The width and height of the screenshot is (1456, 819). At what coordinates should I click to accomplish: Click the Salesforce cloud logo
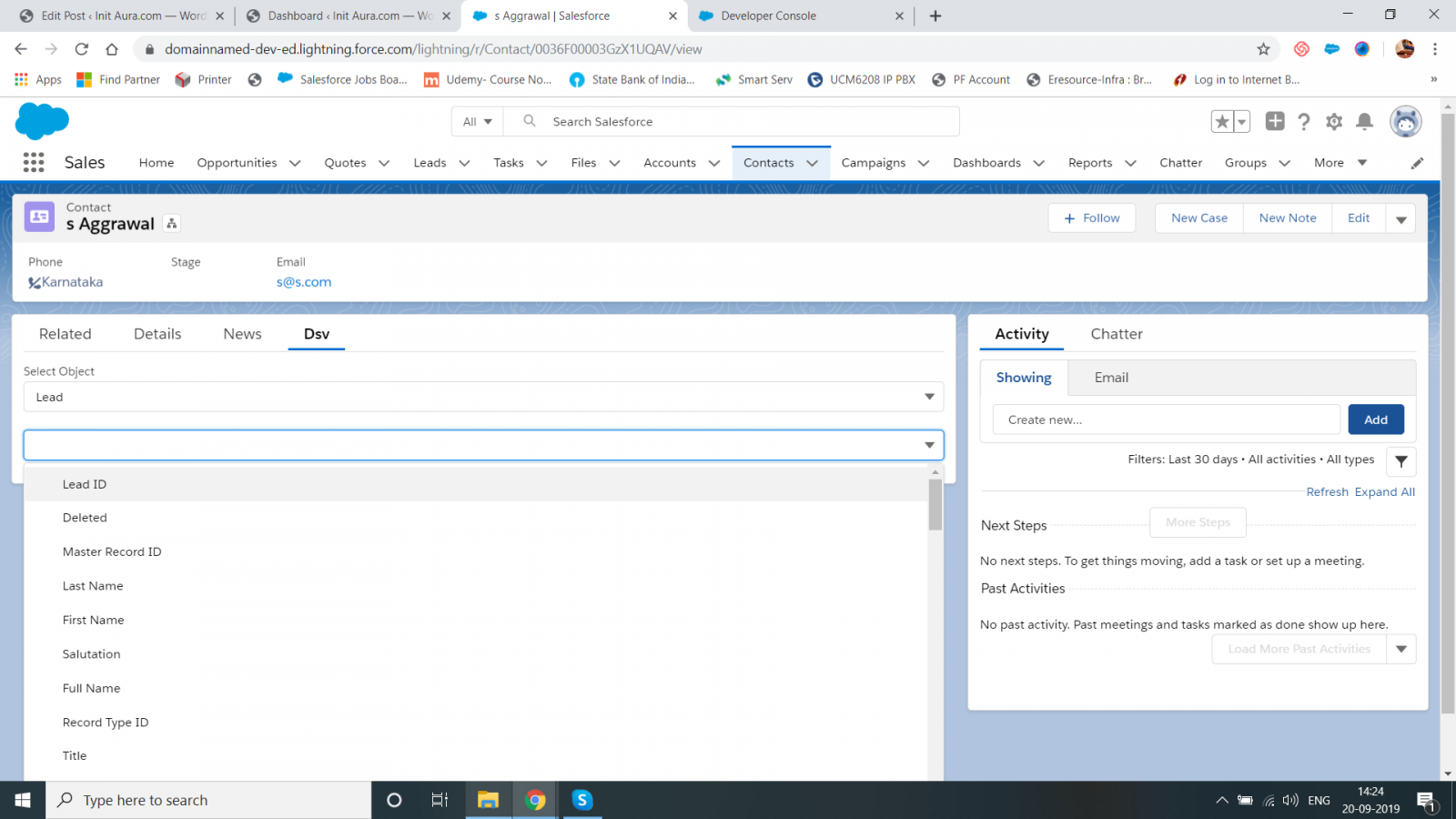41,121
